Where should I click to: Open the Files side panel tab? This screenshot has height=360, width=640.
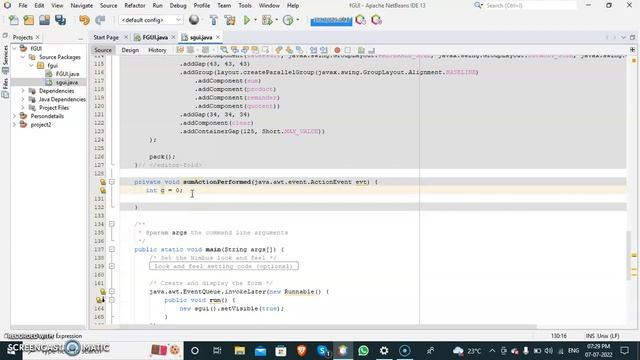click(5, 84)
